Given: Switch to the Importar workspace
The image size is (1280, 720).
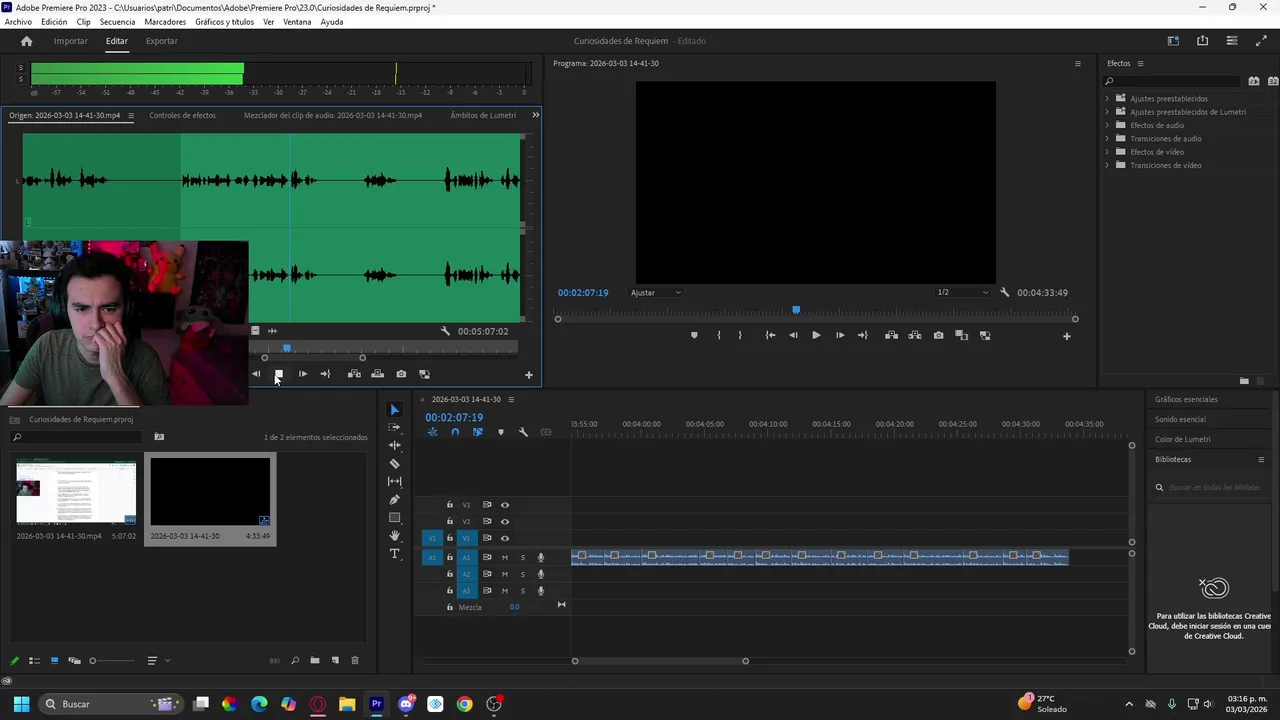Looking at the screenshot, I should [70, 41].
